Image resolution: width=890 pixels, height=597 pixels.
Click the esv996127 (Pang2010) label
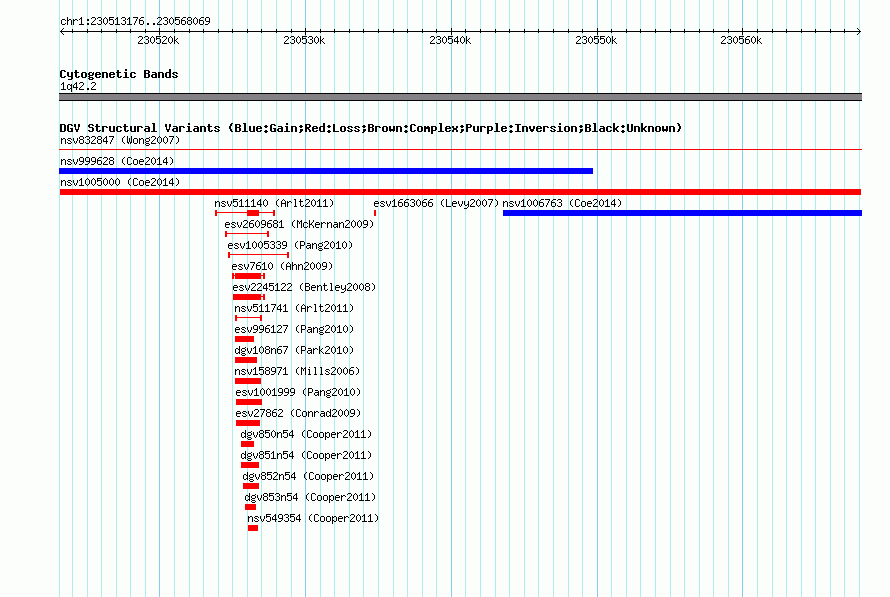click(x=294, y=329)
